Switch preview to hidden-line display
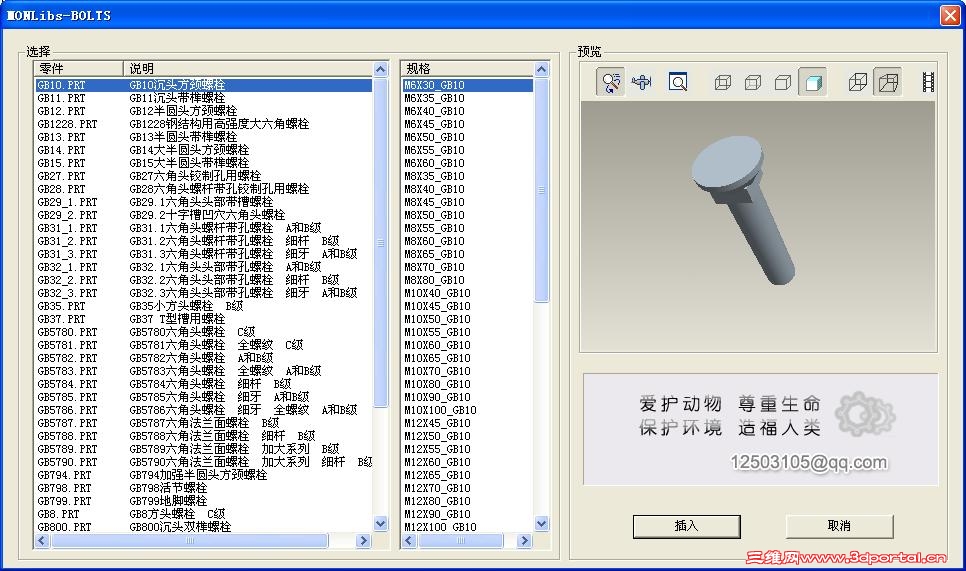966x571 pixels. (x=753, y=82)
